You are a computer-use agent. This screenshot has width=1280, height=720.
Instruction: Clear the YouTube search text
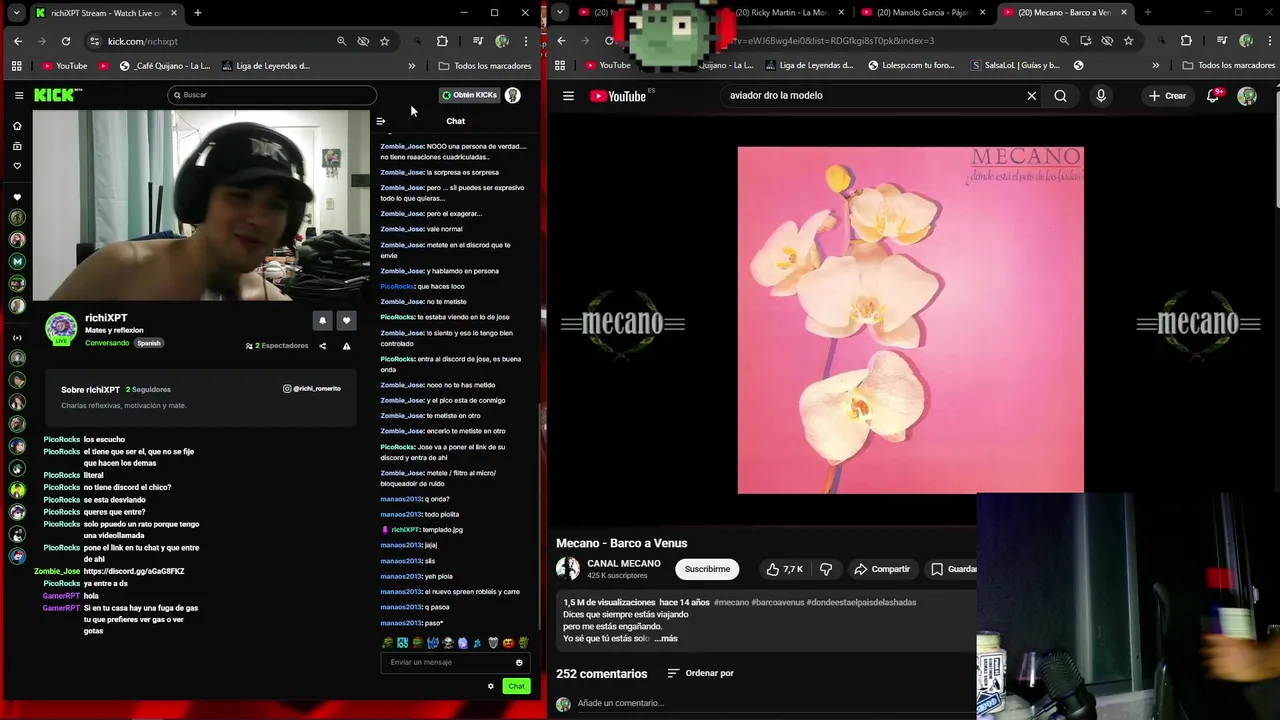click(x=1032, y=96)
